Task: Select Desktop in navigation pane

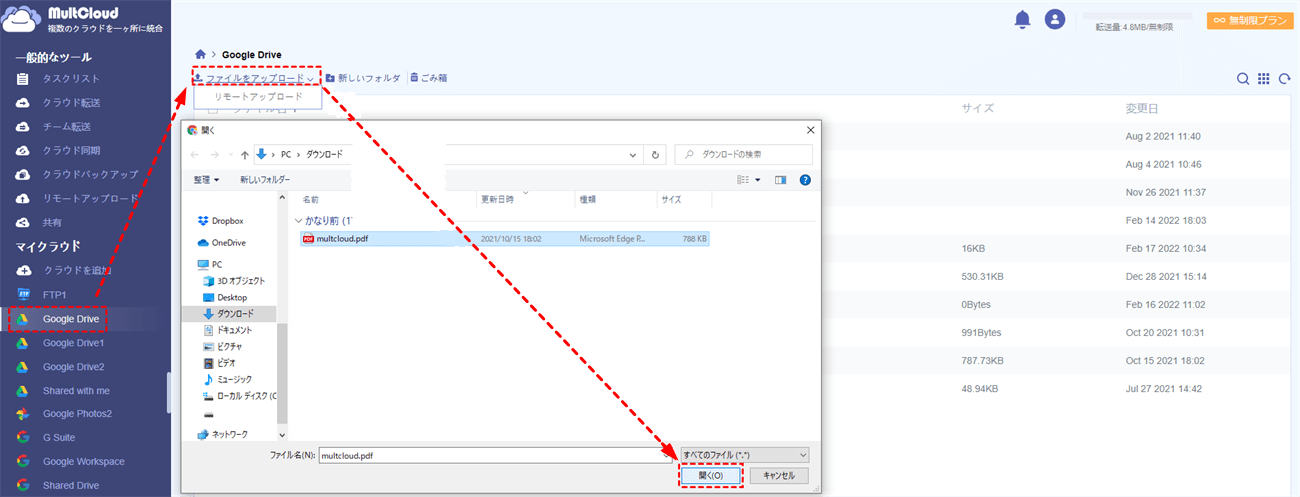Action: point(231,297)
